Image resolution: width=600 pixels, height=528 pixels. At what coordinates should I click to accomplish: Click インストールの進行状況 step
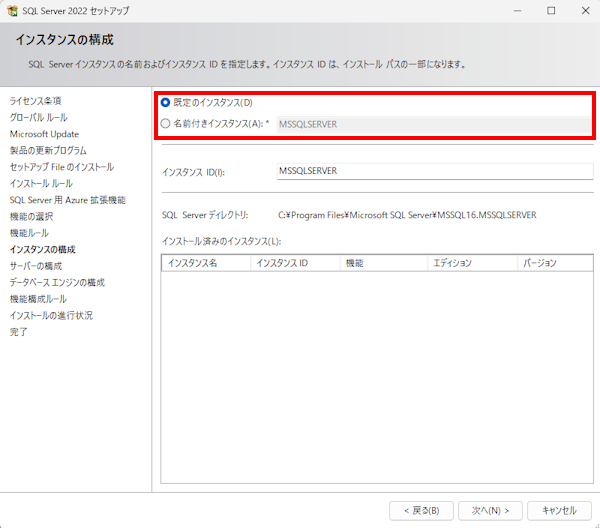[x=51, y=315]
